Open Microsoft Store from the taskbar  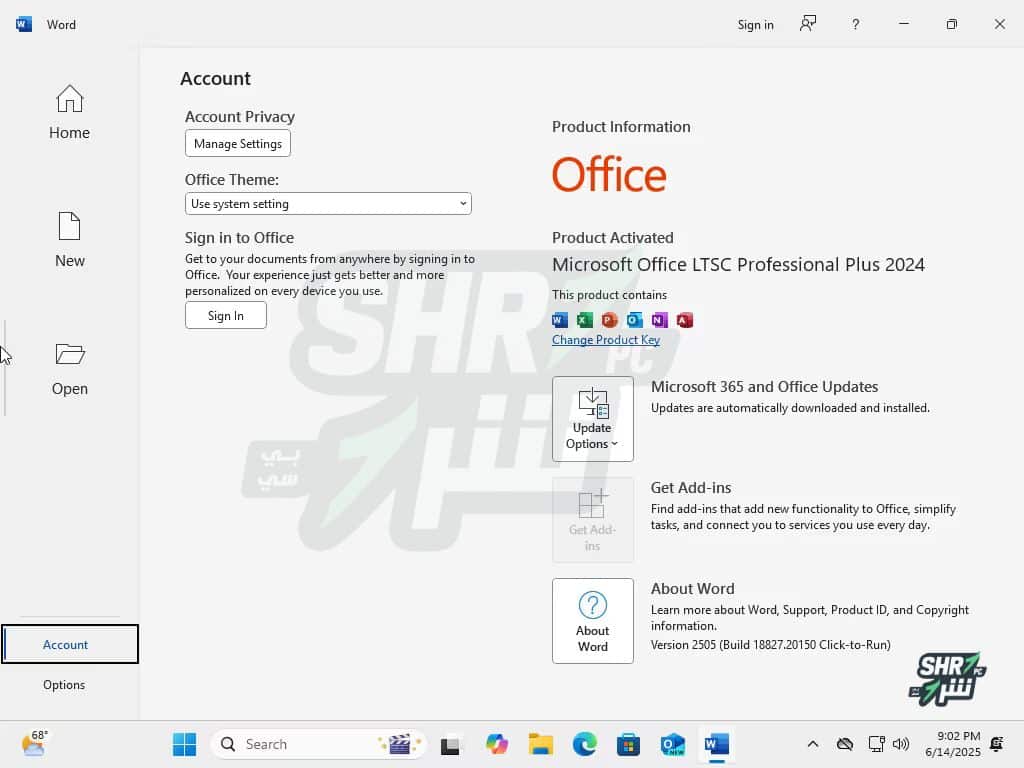pos(628,744)
